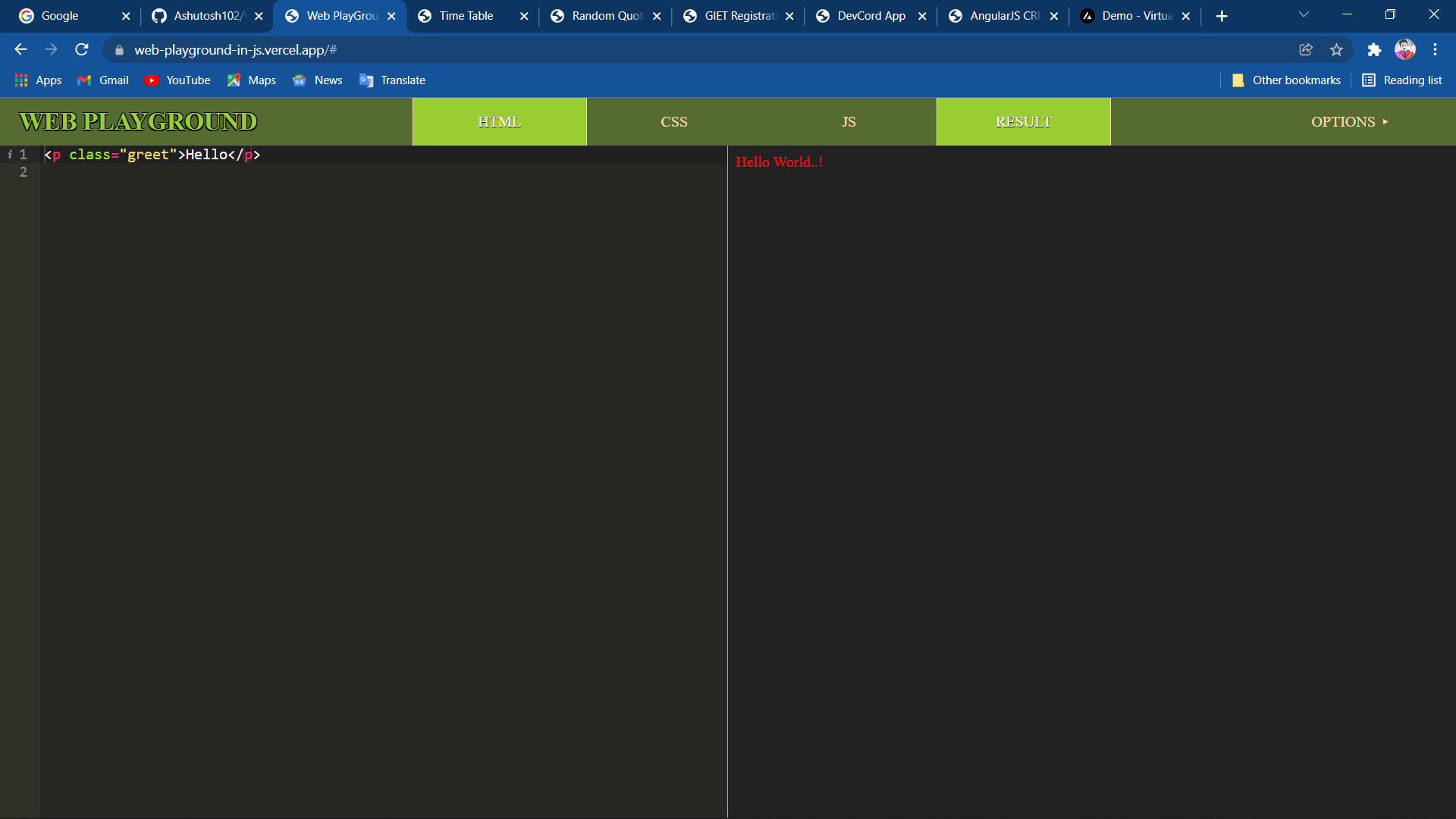Open the profile avatar icon
The width and height of the screenshot is (1456, 819).
[x=1405, y=49]
